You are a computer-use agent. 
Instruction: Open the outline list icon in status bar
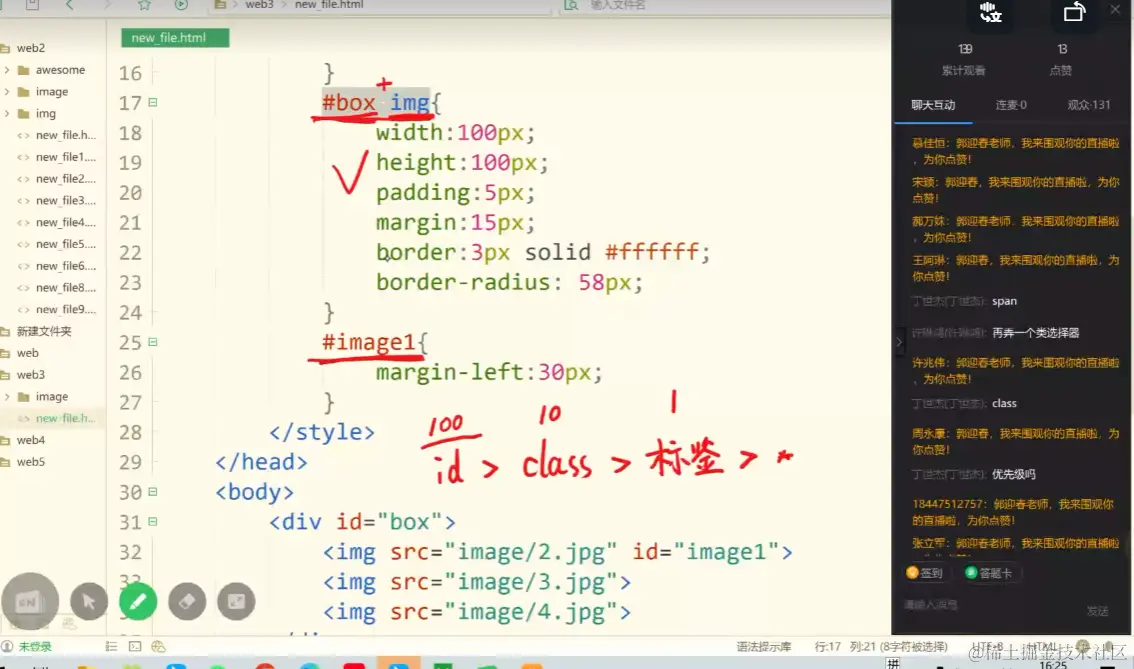tap(111, 646)
